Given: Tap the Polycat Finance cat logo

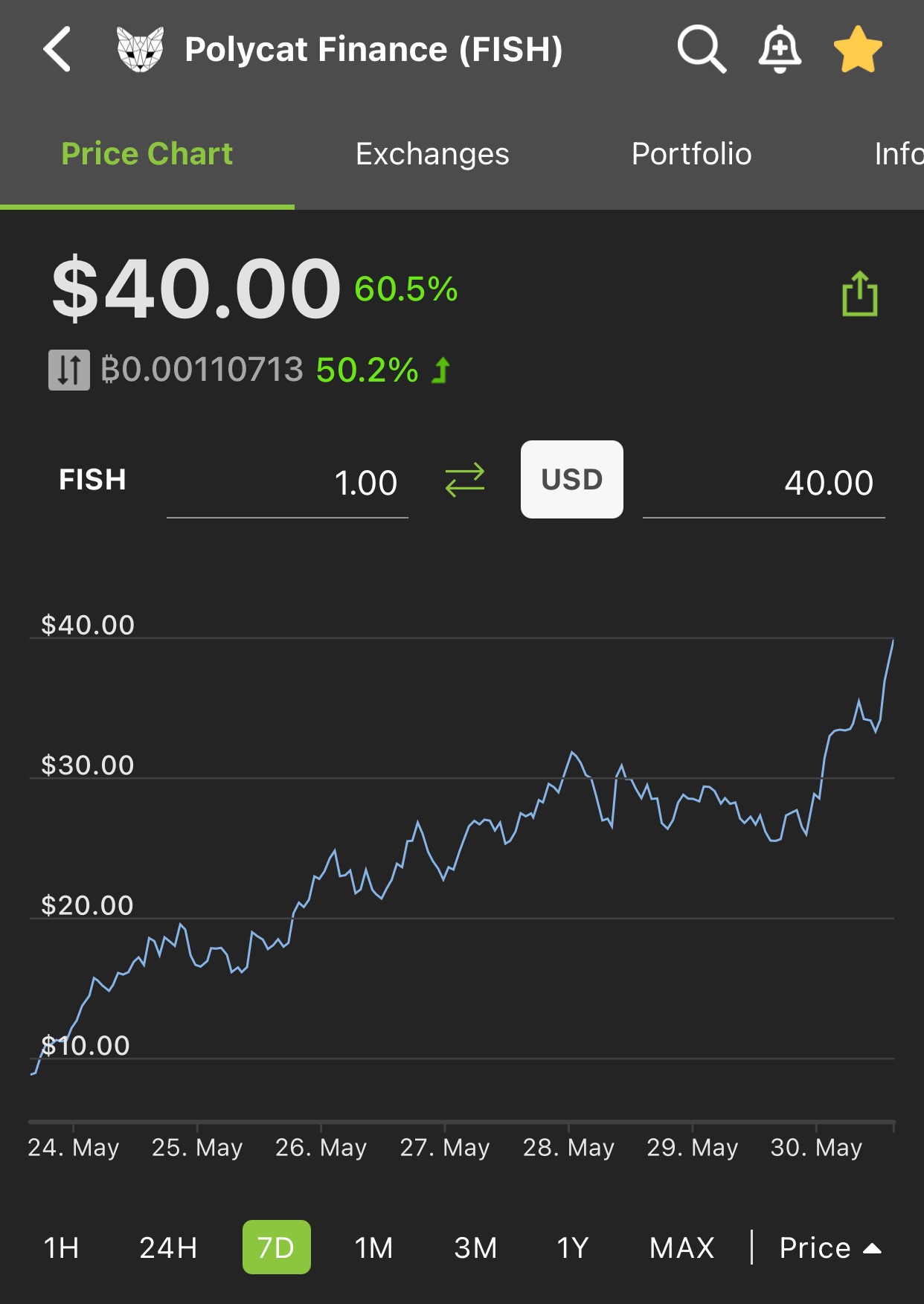Looking at the screenshot, I should tap(141, 49).
